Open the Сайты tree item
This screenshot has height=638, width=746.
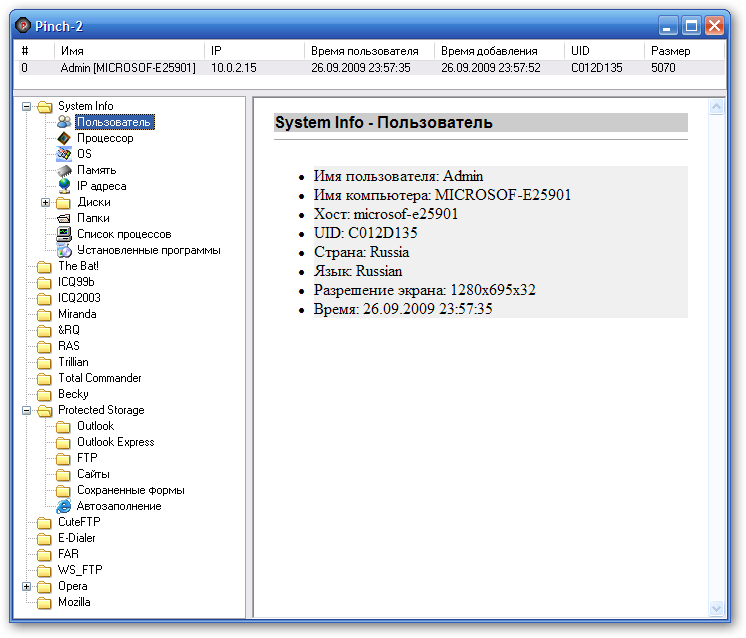pyautogui.click(x=93, y=474)
